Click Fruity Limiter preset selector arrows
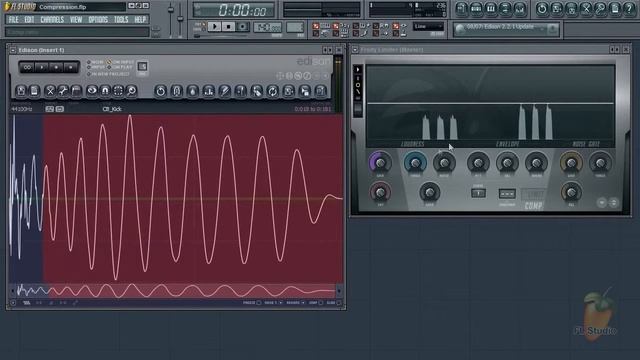Screen dimensions: 640x360 [615, 50]
